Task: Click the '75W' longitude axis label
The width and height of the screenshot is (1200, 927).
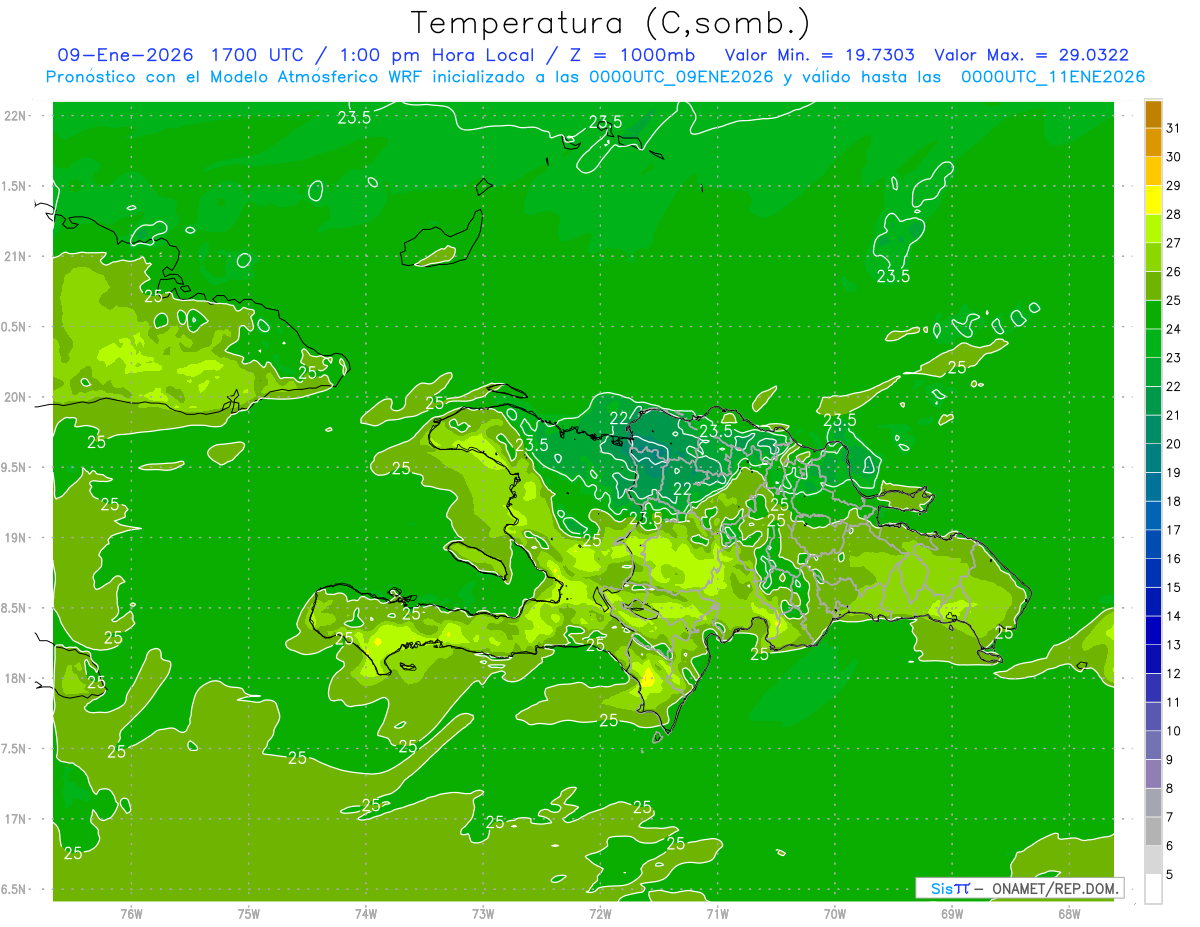Action: click(249, 914)
